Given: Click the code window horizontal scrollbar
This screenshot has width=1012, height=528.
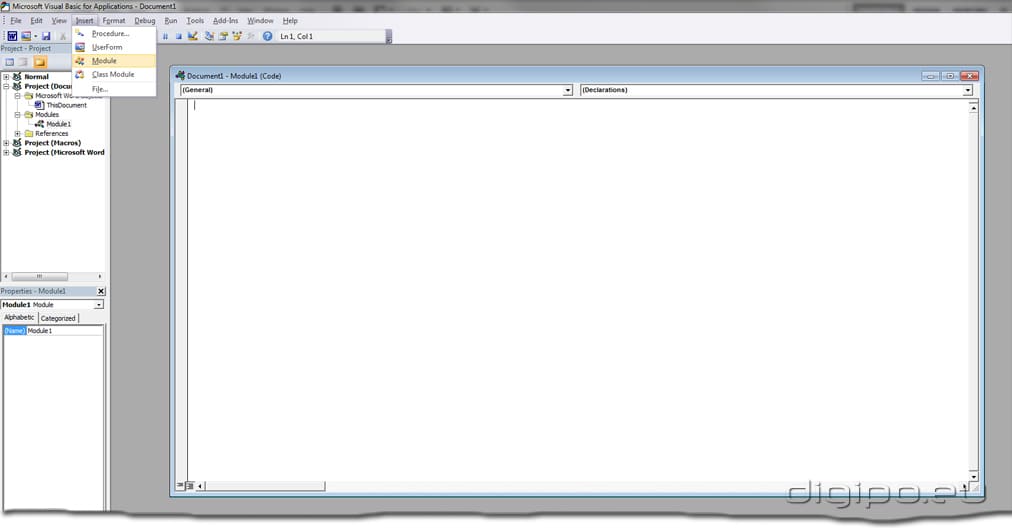Looking at the screenshot, I should 265,485.
